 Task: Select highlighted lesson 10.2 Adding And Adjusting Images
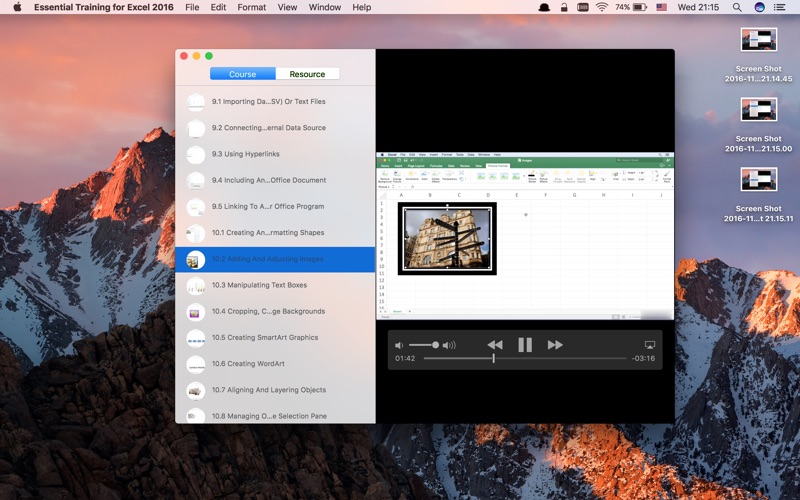click(x=275, y=259)
